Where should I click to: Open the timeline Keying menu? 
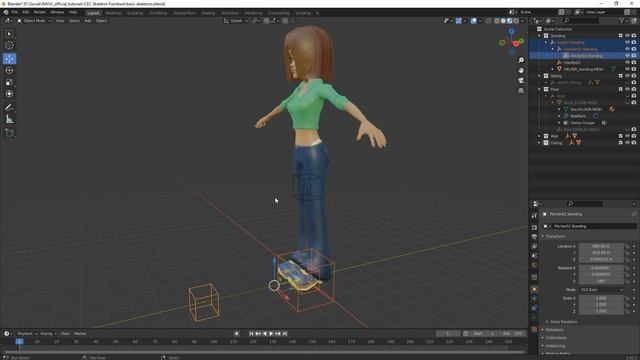[48, 333]
